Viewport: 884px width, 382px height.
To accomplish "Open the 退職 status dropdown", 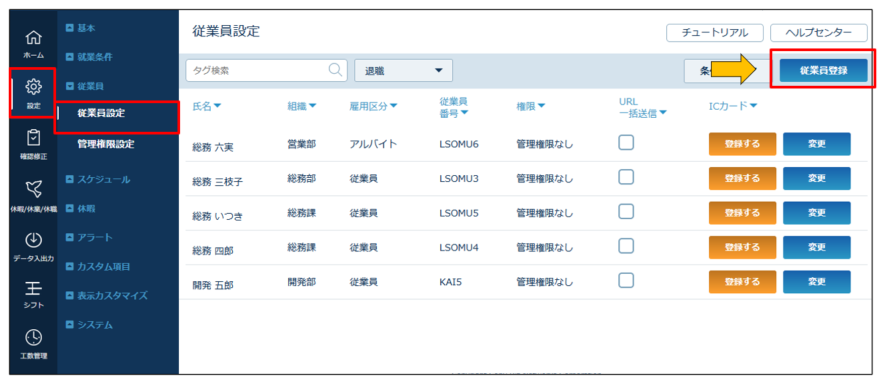I will 404,70.
